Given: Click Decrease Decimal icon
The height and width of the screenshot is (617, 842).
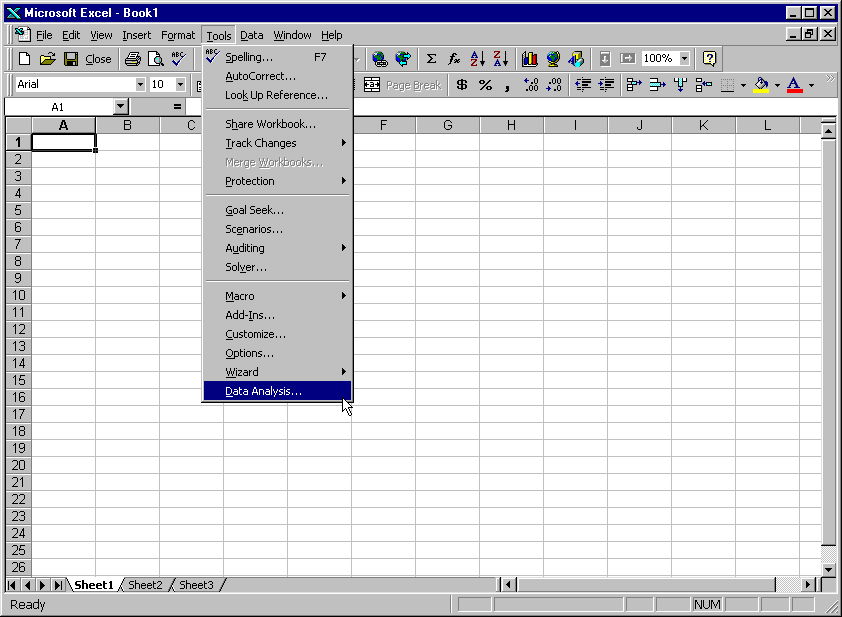Looking at the screenshot, I should pos(554,85).
